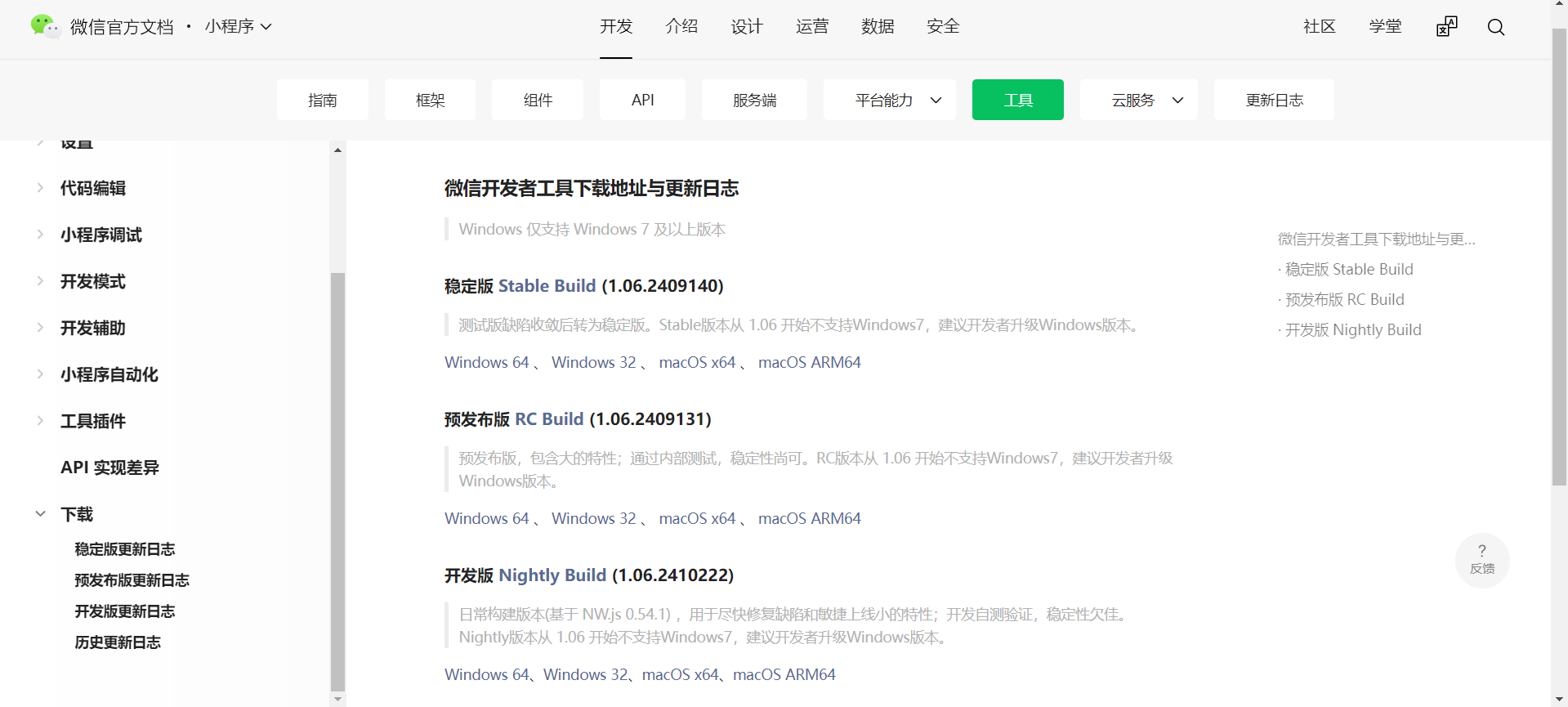This screenshot has width=1568, height=707.
Task: Click the sidebar scrollbar down arrow
Action: pos(337,699)
